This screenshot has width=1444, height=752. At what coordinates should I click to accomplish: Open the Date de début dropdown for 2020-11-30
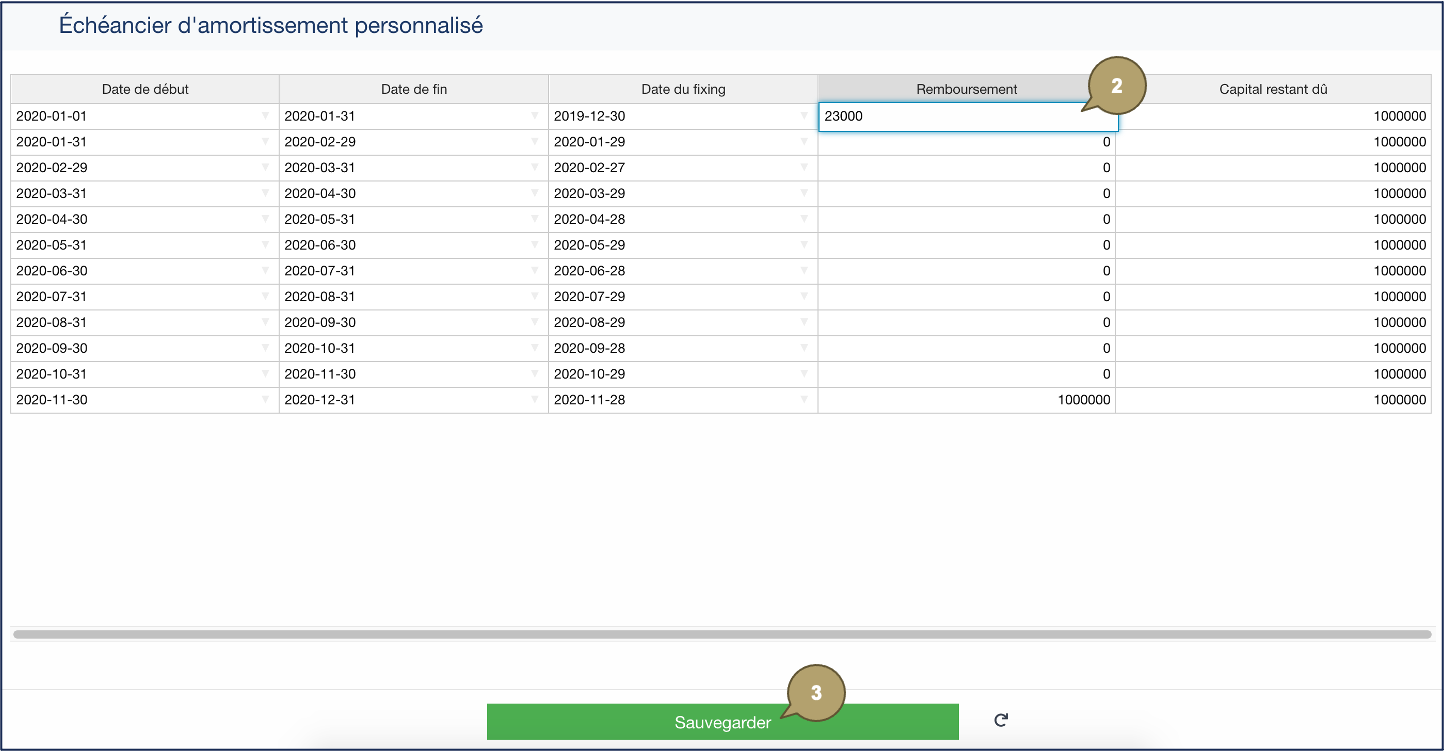tap(266, 399)
